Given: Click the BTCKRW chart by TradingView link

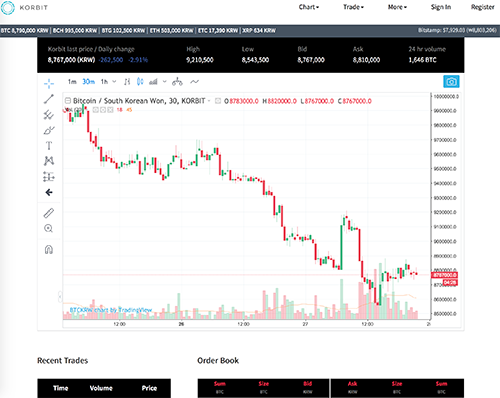Looking at the screenshot, I should [111, 310].
